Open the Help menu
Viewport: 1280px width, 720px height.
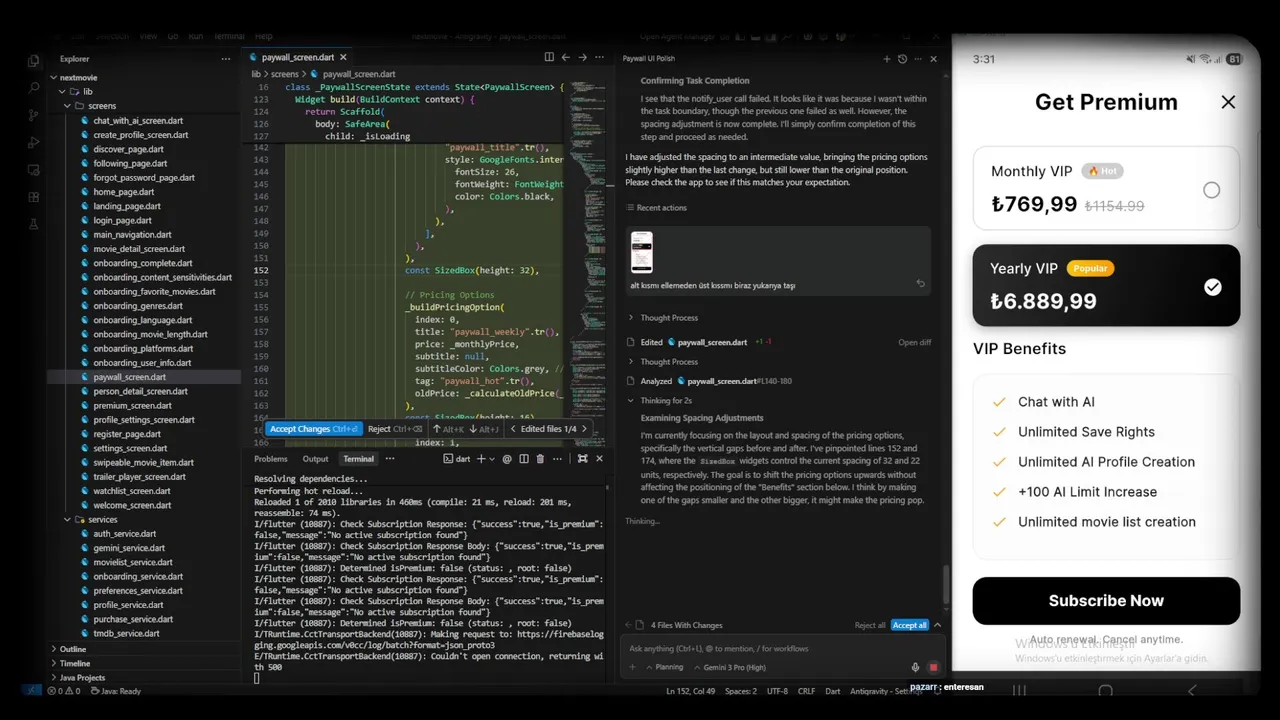pos(263,36)
